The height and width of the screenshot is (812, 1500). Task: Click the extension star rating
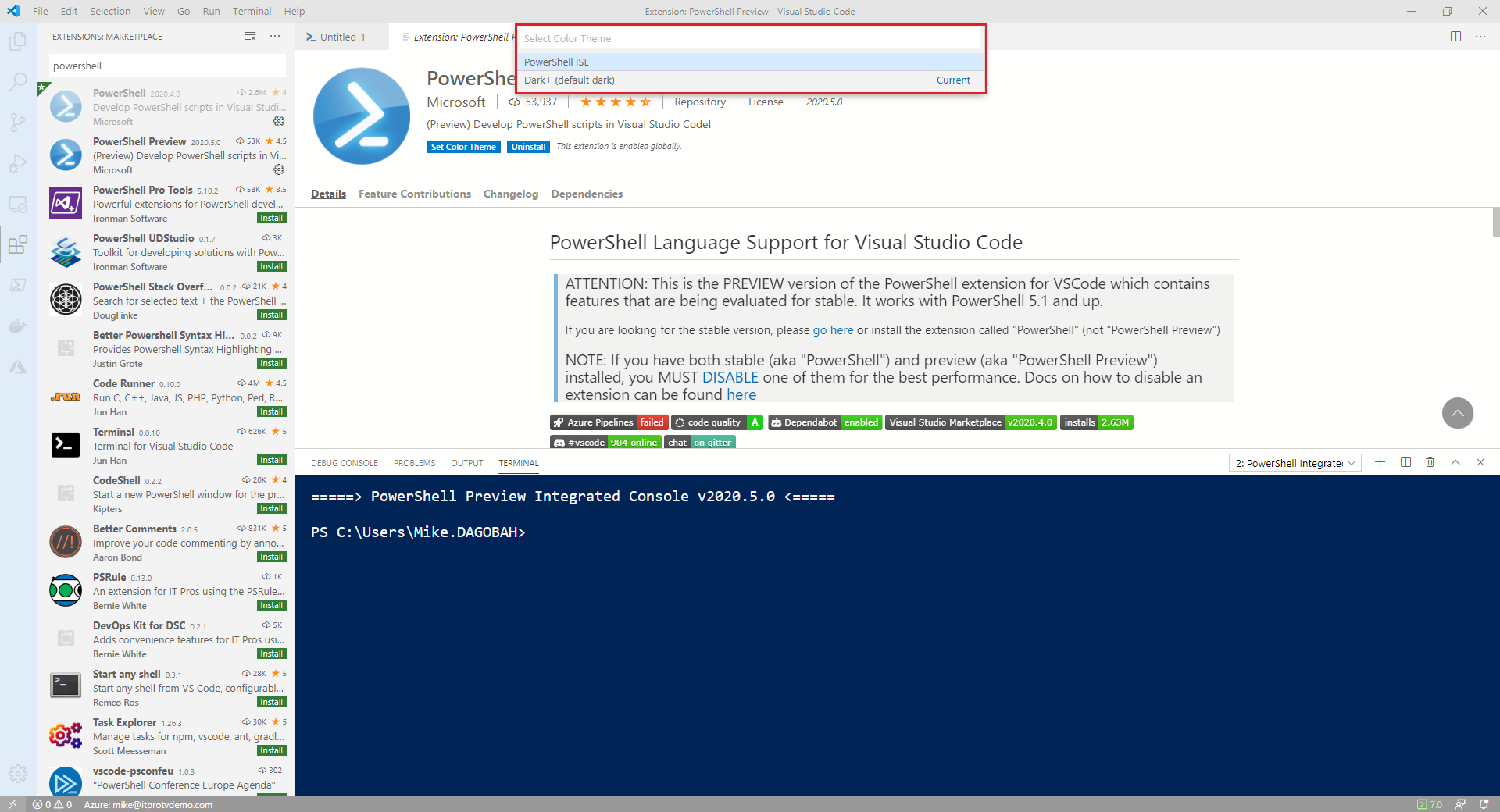point(615,101)
